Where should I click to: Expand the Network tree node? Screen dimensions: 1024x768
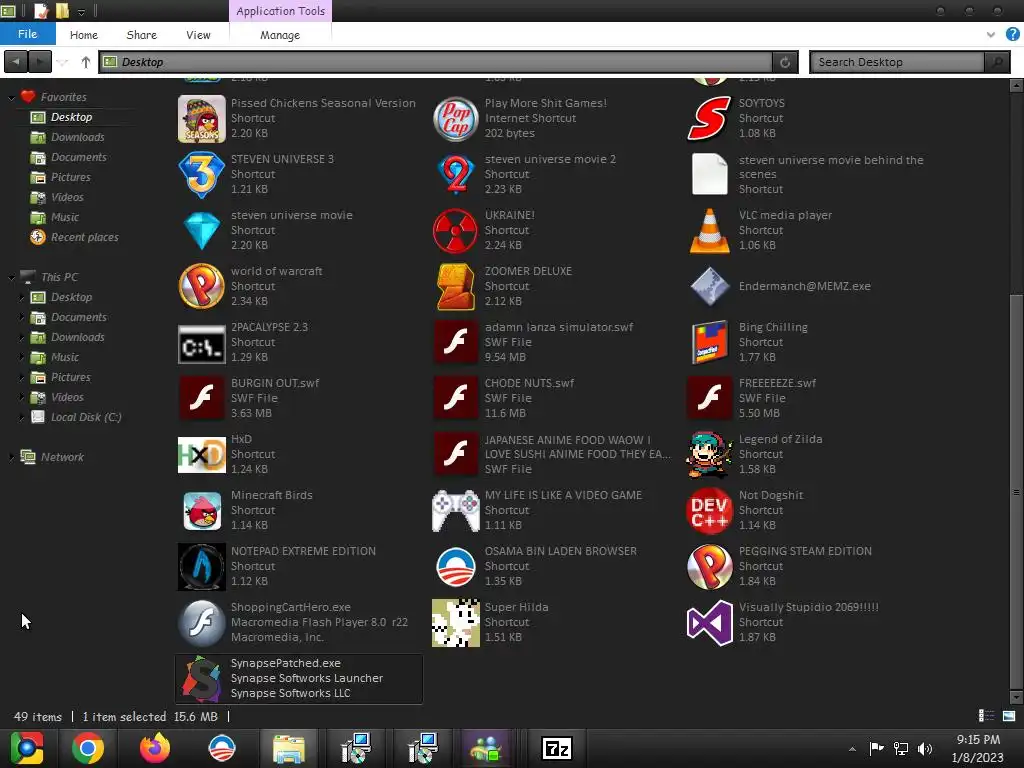click(11, 457)
